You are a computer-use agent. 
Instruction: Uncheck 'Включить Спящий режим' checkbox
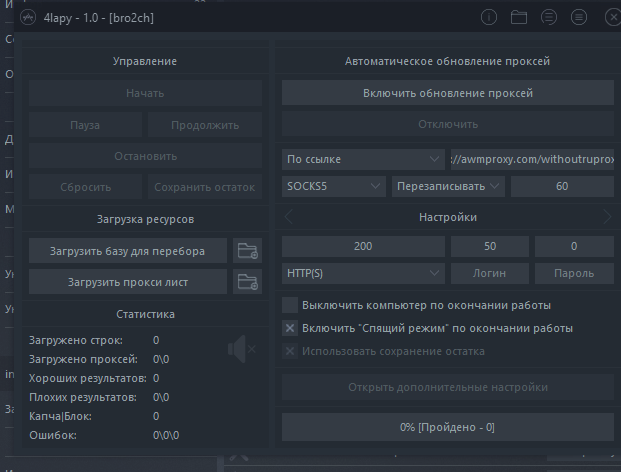pyautogui.click(x=290, y=328)
